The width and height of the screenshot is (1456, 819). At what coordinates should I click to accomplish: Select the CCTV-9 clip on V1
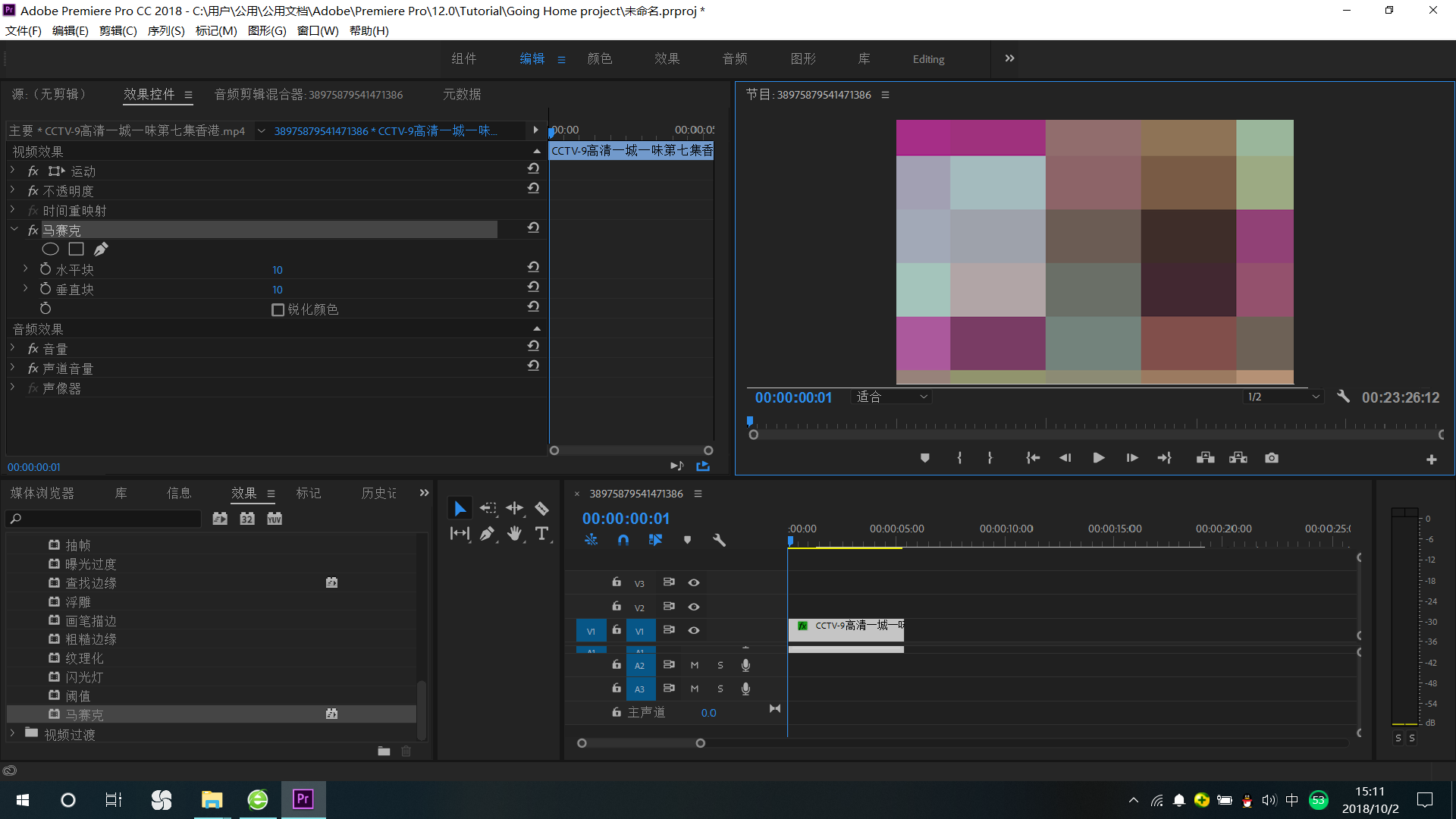[x=846, y=629]
